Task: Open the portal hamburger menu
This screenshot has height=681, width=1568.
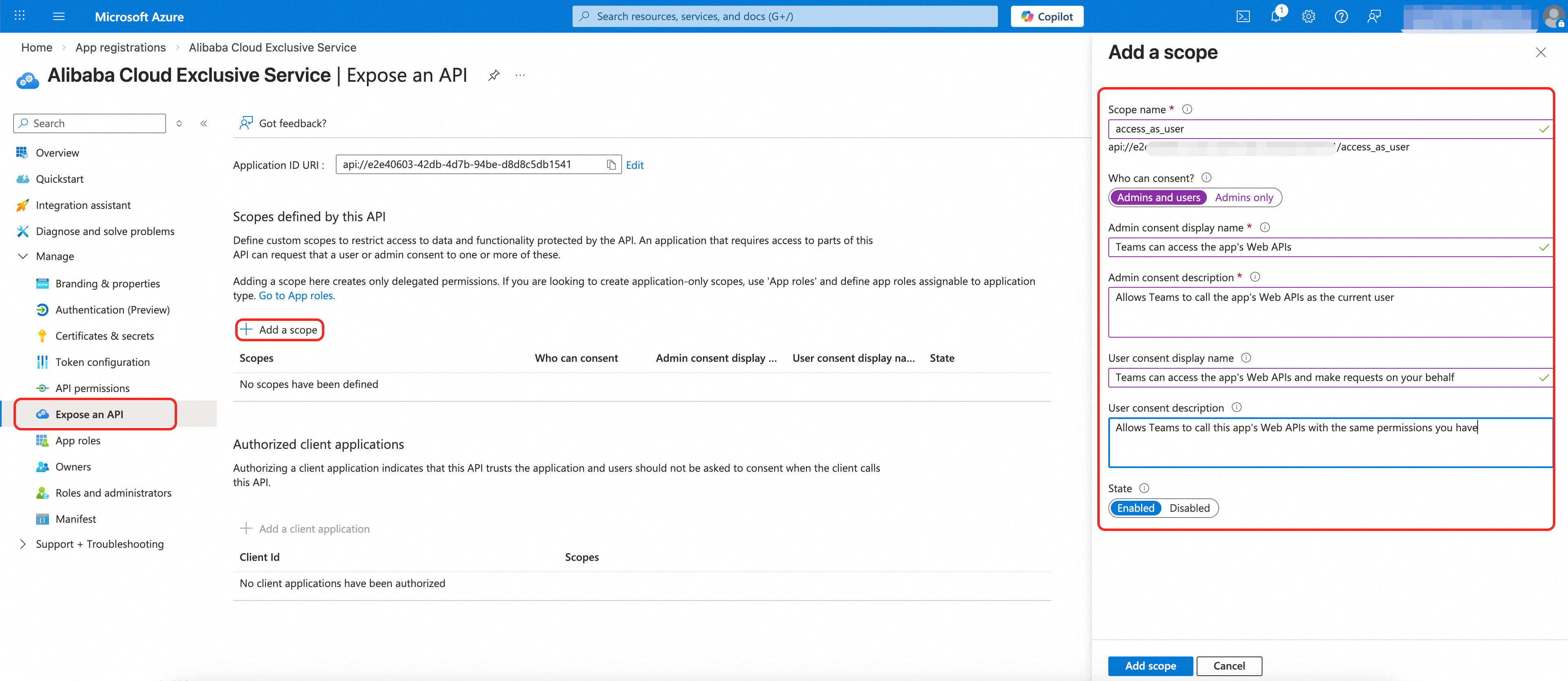Action: tap(59, 16)
